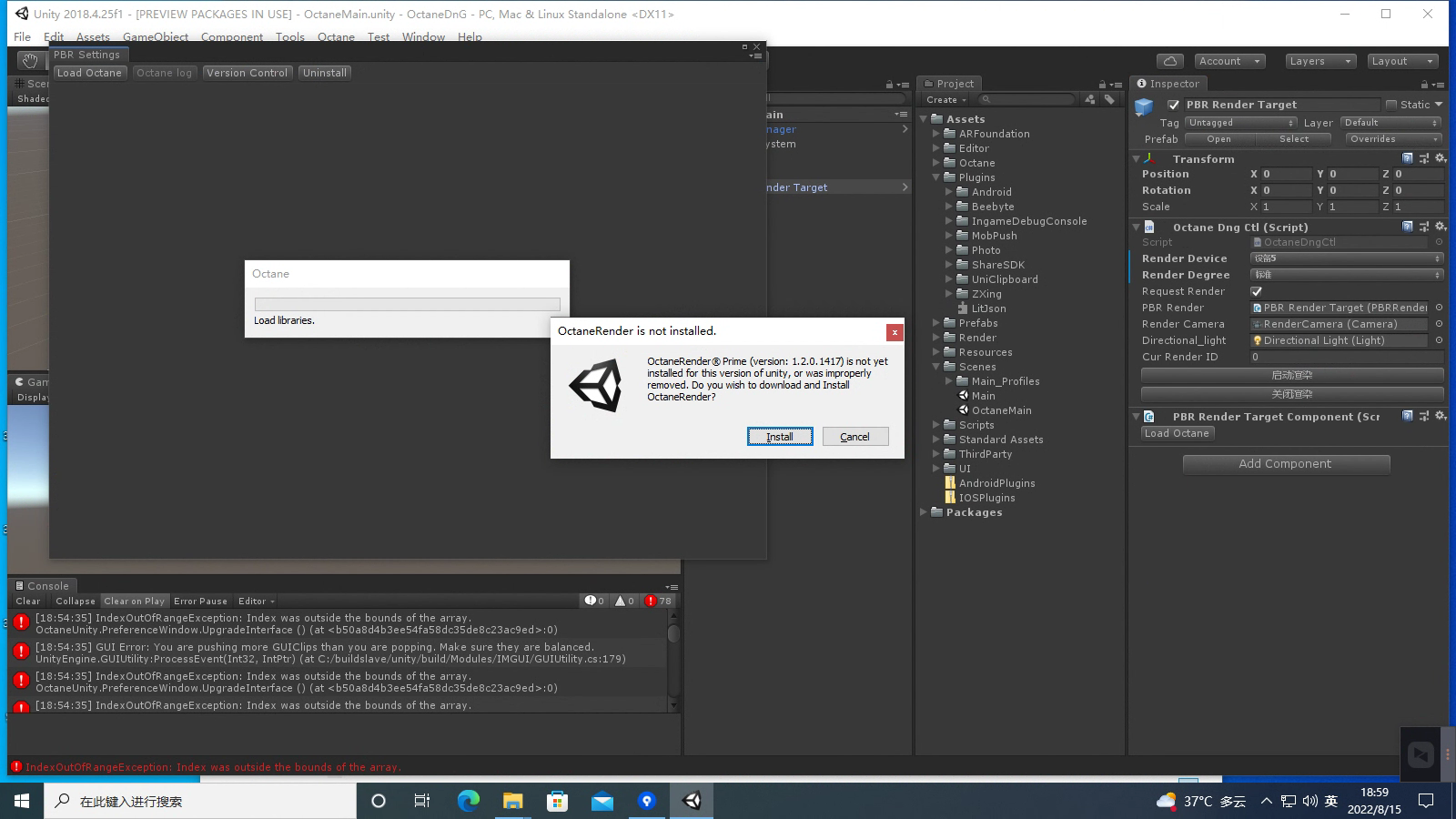Open the Help menu
The height and width of the screenshot is (819, 1456).
470,37
